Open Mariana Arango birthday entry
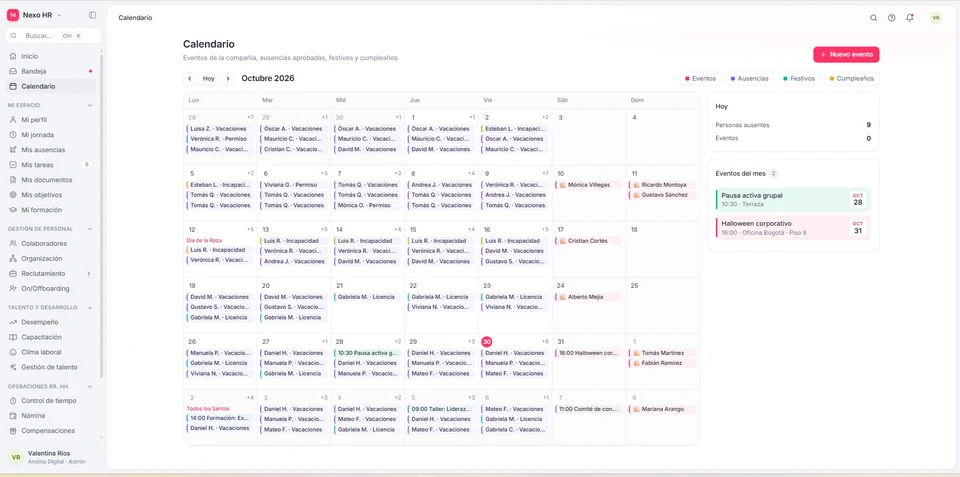960x477 pixels. coord(662,409)
